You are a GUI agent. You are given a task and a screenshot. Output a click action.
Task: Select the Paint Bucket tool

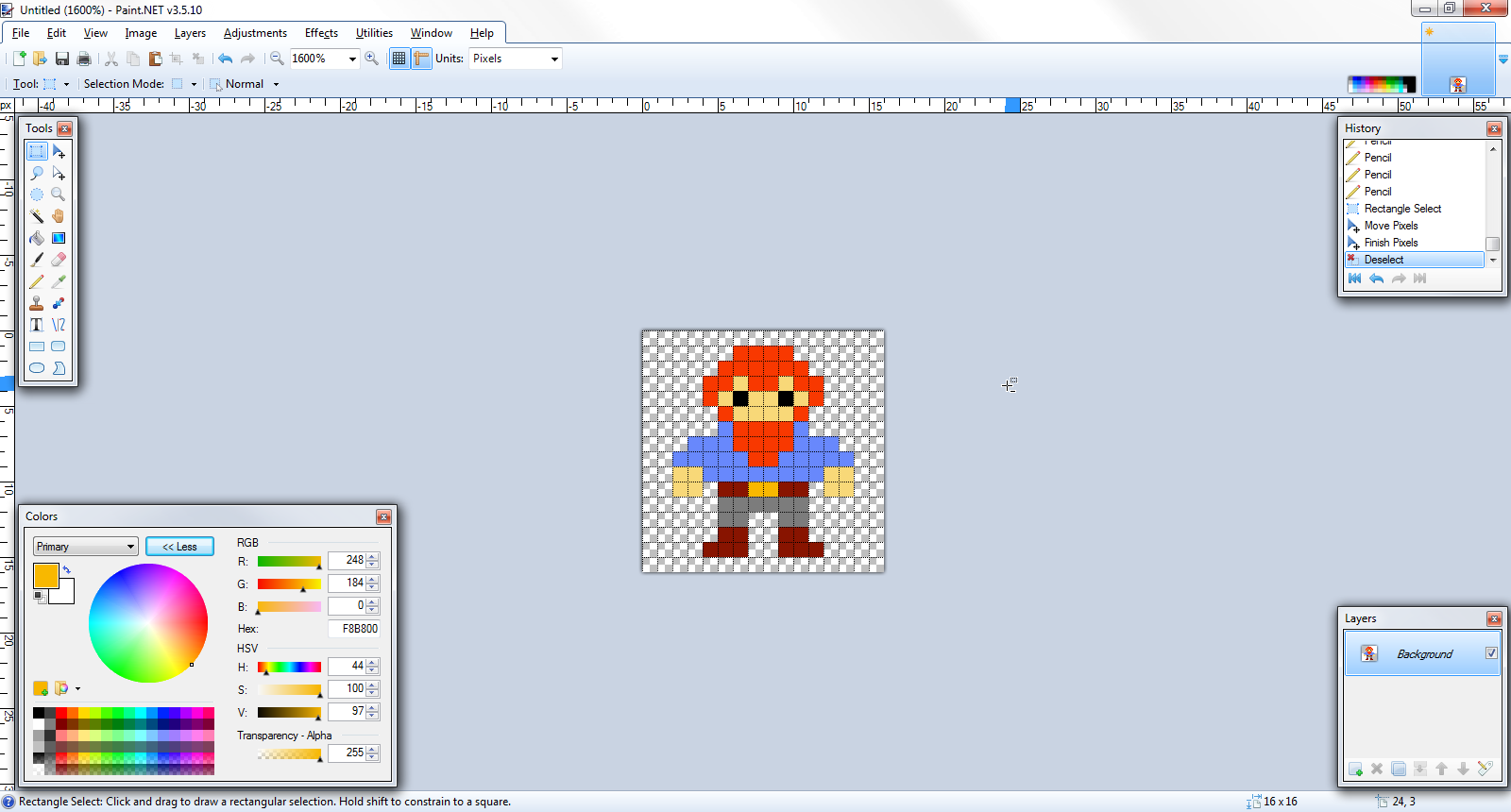pos(37,238)
